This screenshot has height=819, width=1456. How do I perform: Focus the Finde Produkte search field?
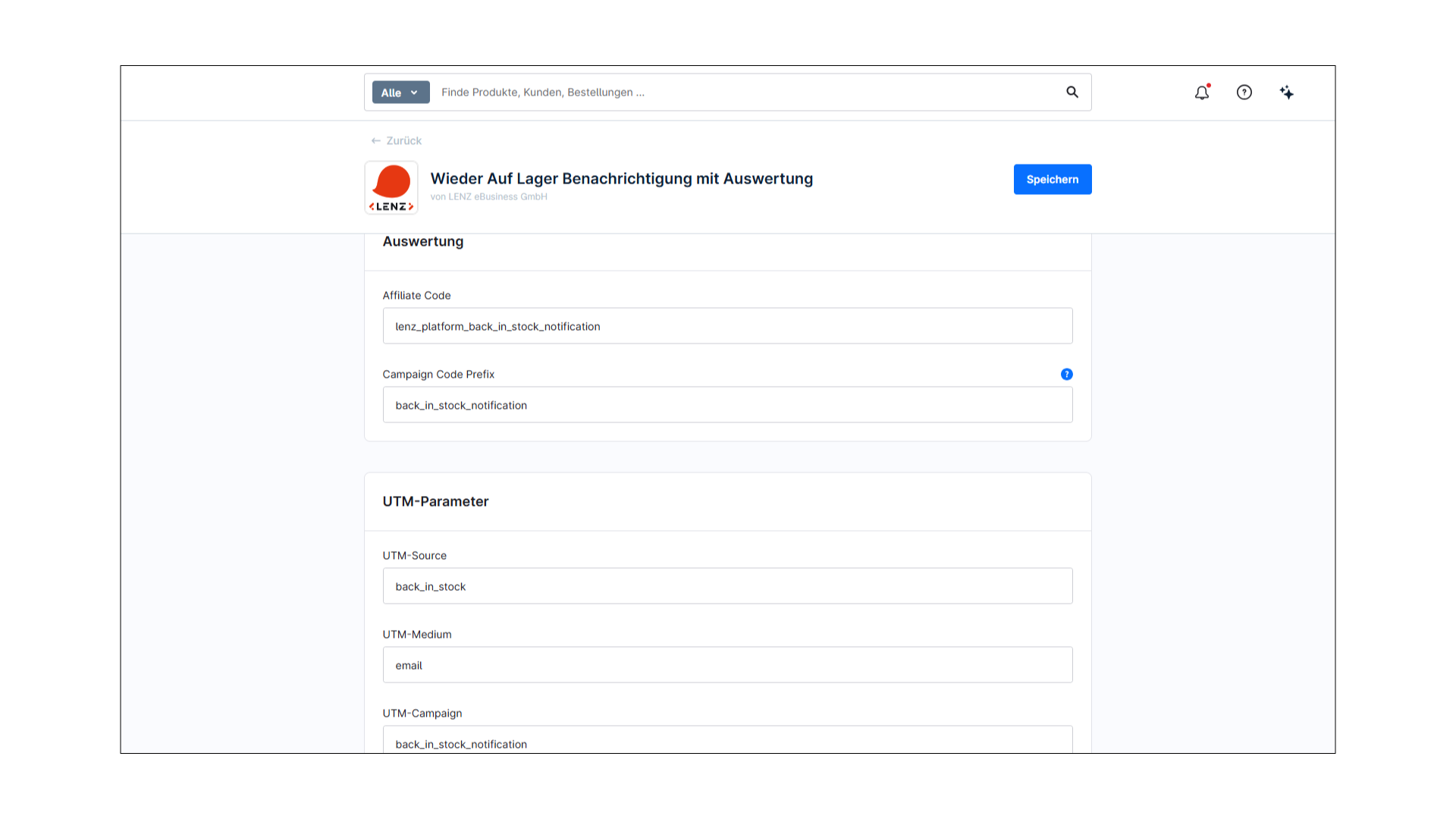pyautogui.click(x=682, y=92)
